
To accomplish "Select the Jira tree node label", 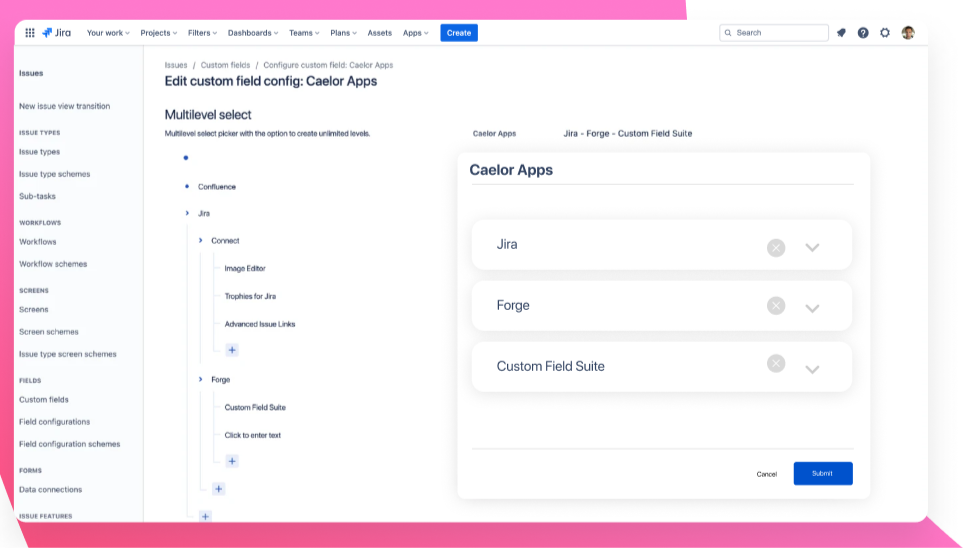I will click(x=204, y=214).
